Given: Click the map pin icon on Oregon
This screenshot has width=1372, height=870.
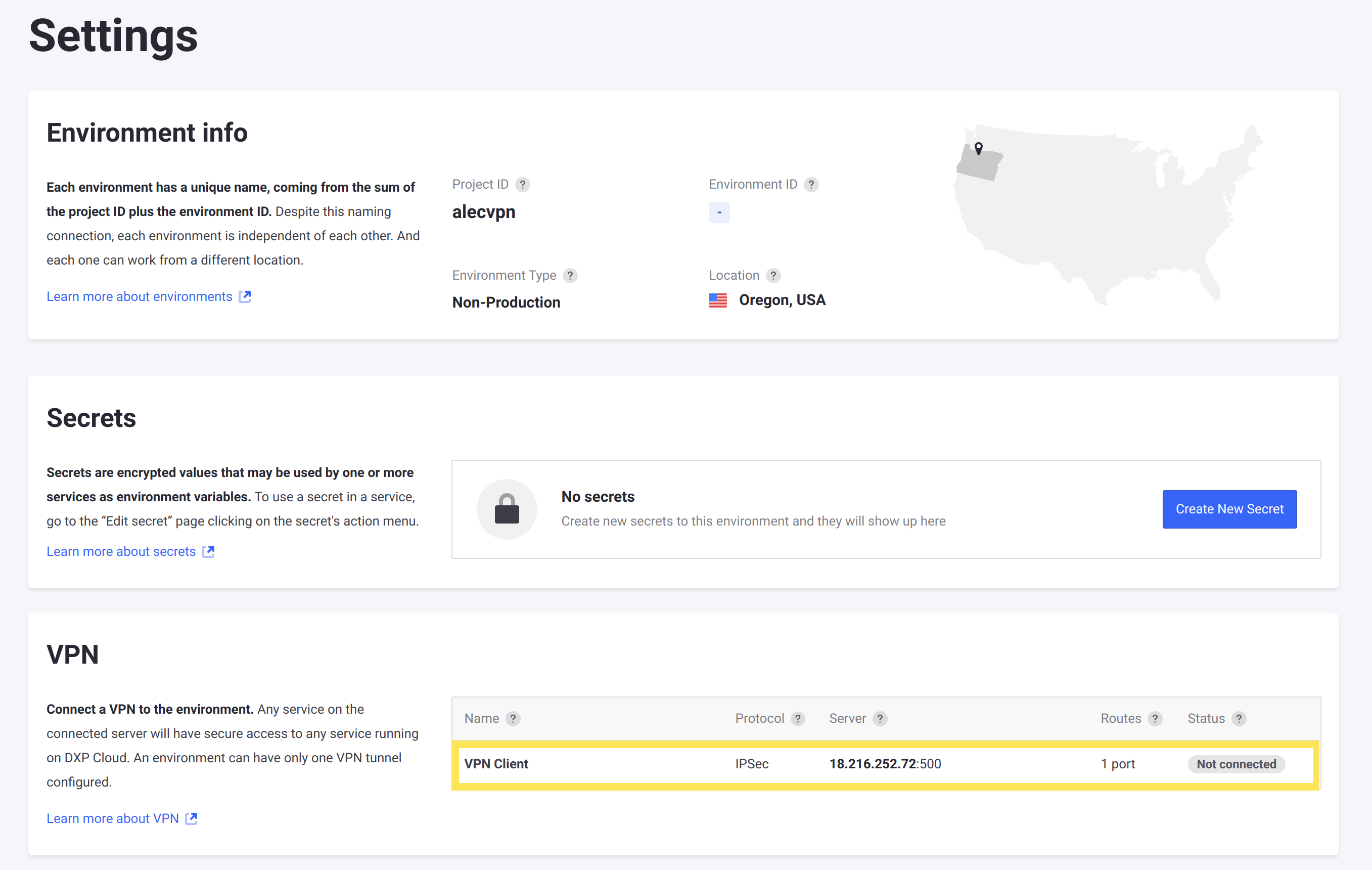Looking at the screenshot, I should tap(979, 149).
